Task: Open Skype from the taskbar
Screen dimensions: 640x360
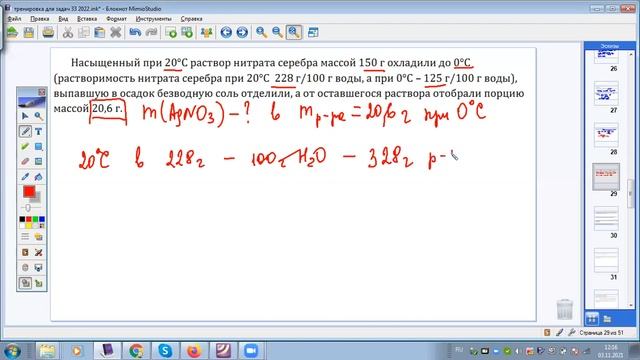Action: 165,351
